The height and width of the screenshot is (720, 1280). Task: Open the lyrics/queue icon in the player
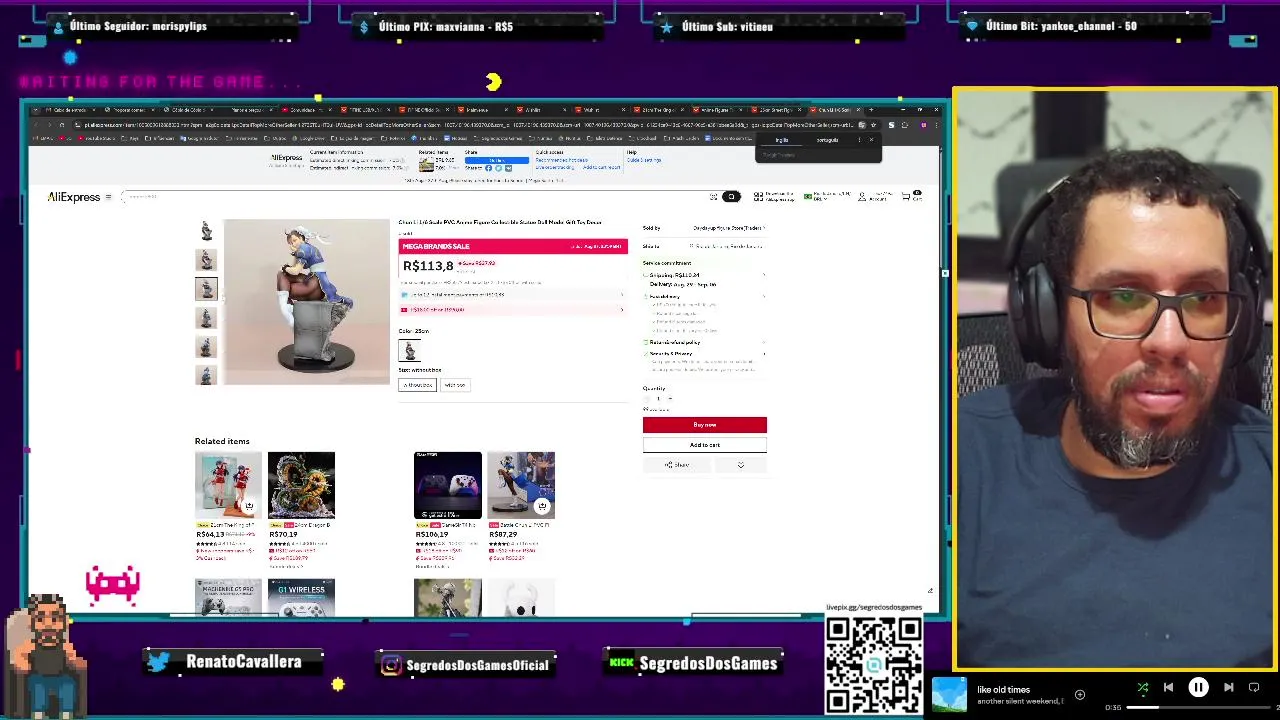click(x=1255, y=687)
